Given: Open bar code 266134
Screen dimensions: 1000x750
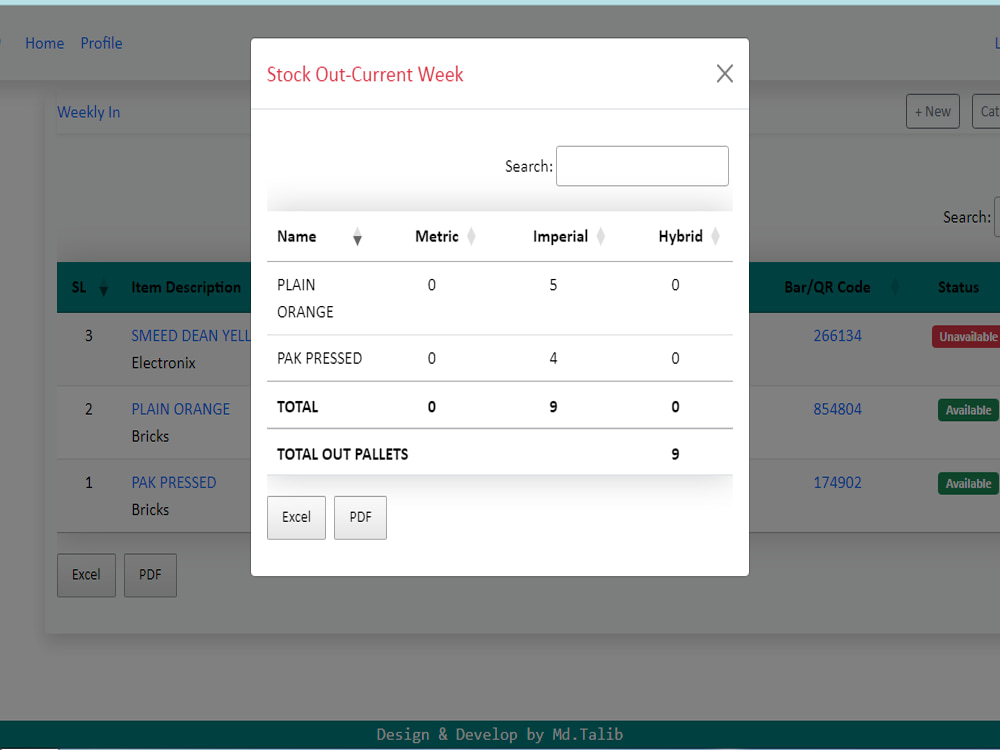Looking at the screenshot, I should tap(837, 336).
